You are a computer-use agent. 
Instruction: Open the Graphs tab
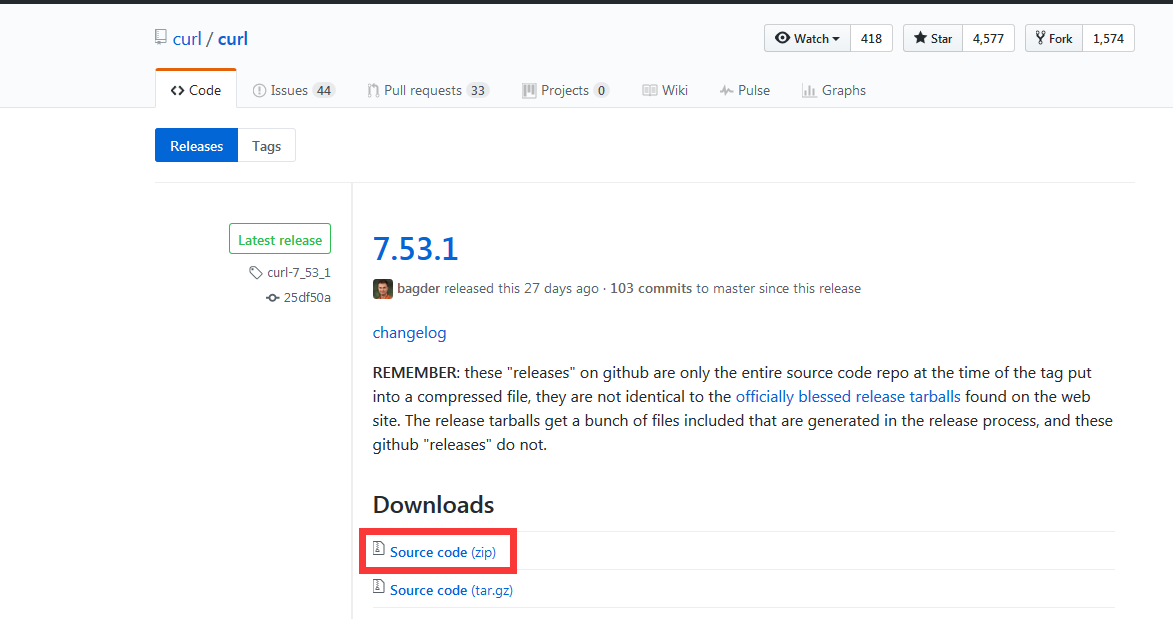coord(833,90)
